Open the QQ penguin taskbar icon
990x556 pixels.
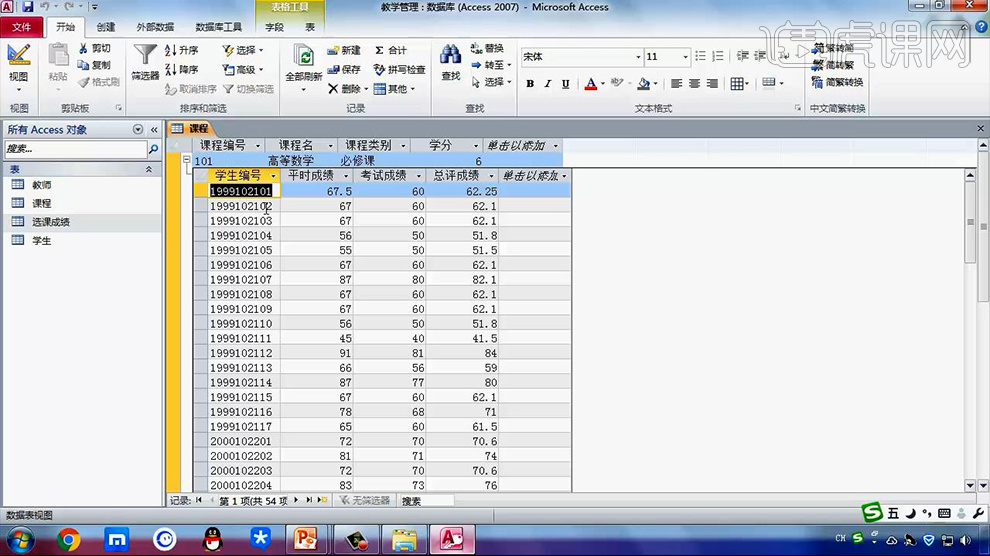[x=213, y=540]
